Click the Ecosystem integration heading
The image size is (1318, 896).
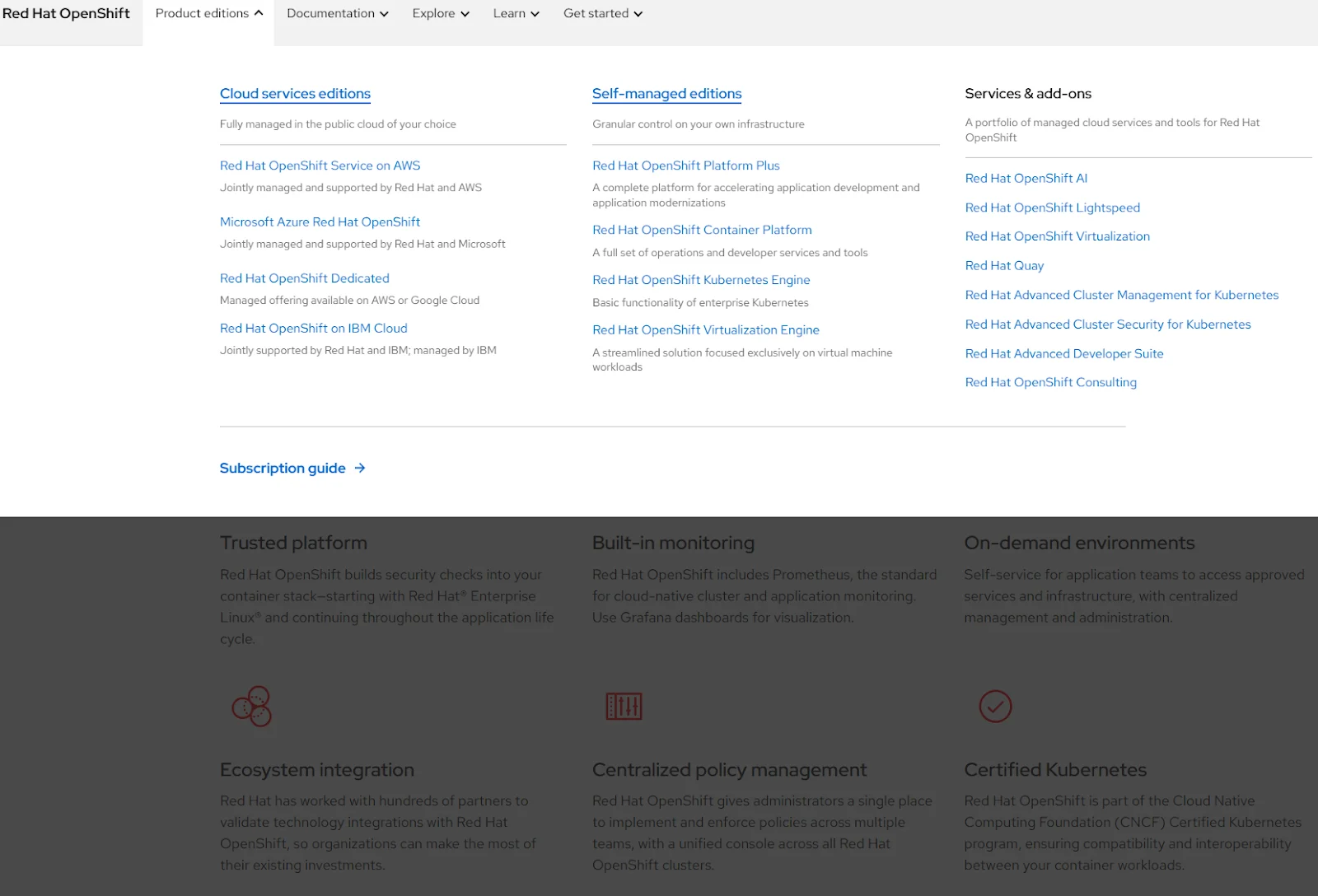[316, 770]
